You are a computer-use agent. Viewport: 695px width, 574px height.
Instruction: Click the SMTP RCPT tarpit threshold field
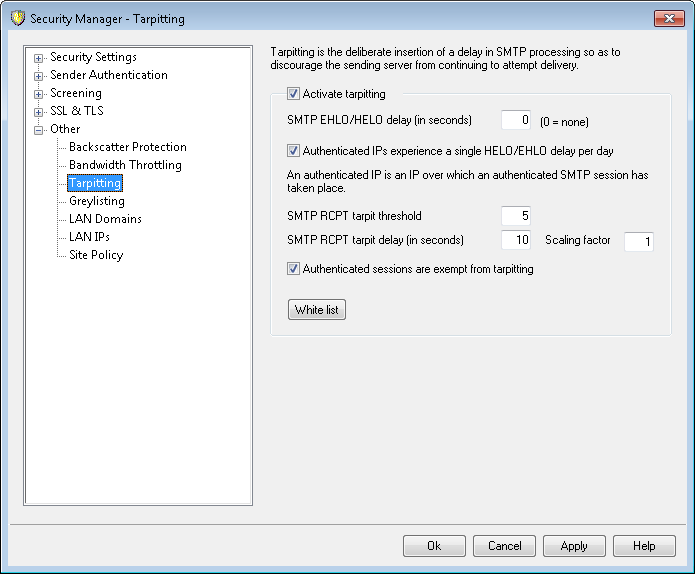[516, 216]
